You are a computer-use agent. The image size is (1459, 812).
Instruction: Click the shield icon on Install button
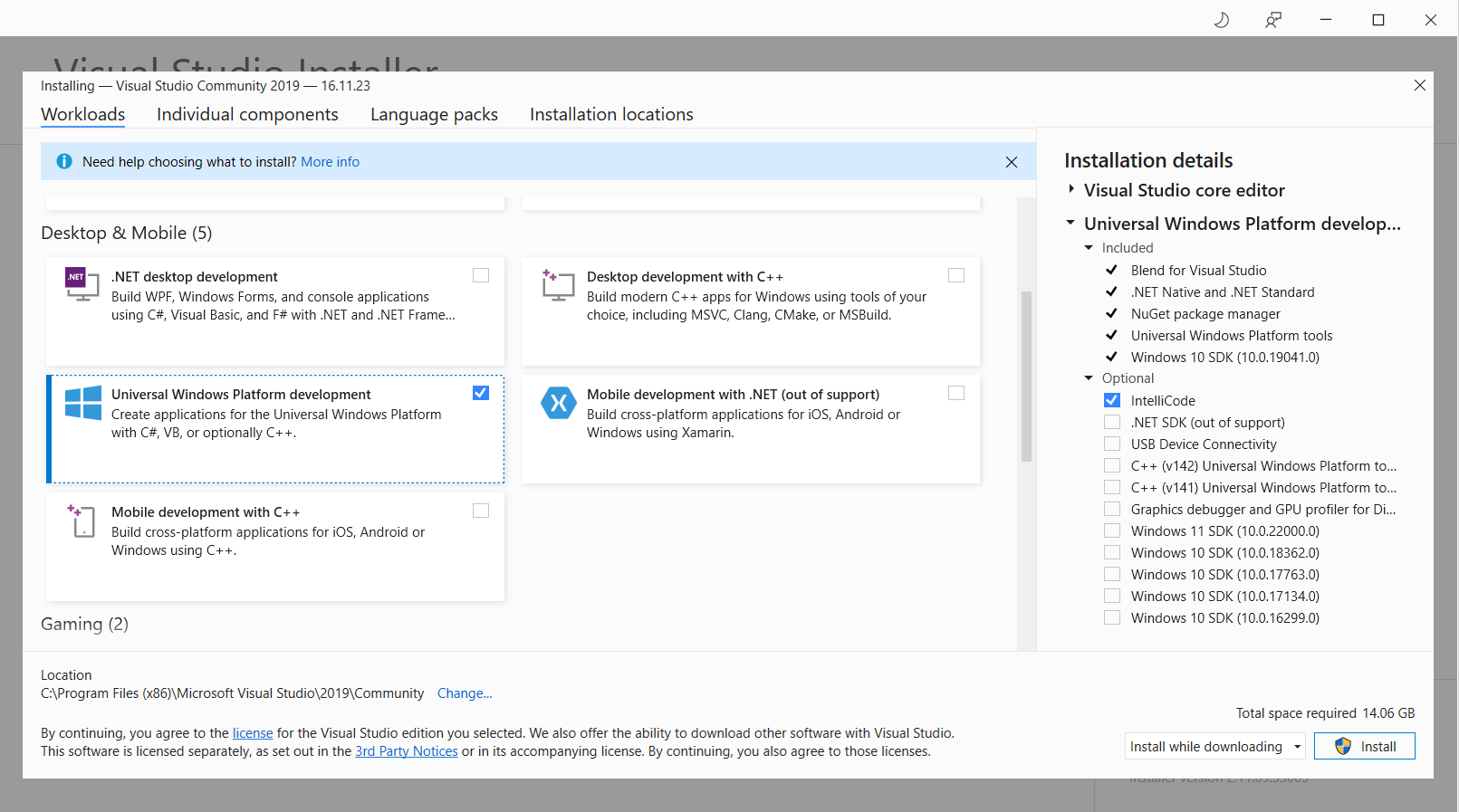1343,746
